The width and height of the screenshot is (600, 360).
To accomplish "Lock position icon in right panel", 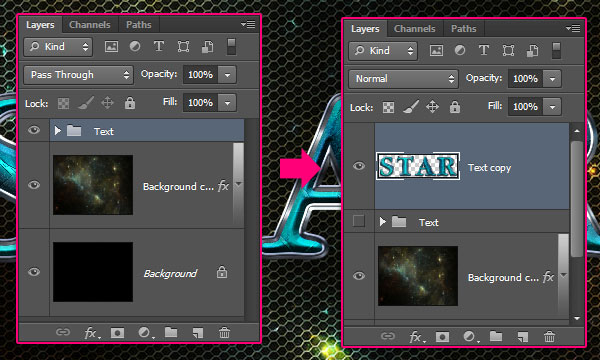I will click(432, 107).
